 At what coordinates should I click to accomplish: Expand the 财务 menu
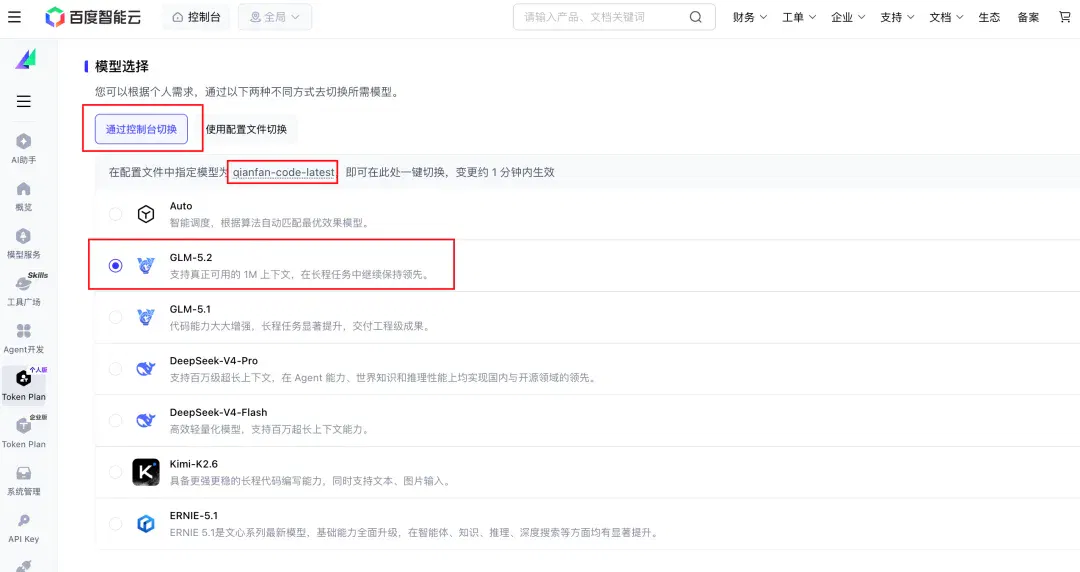749,17
